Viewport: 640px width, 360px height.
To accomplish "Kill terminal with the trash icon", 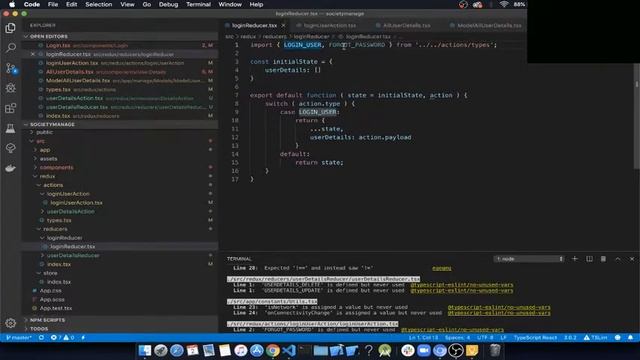I will (603, 259).
